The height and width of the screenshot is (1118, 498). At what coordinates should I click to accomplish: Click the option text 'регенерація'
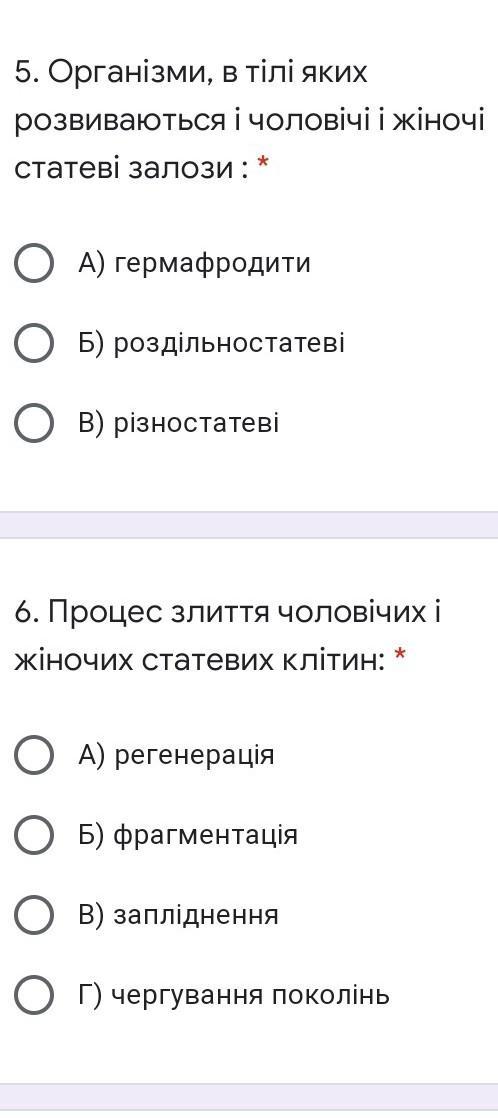point(194,755)
